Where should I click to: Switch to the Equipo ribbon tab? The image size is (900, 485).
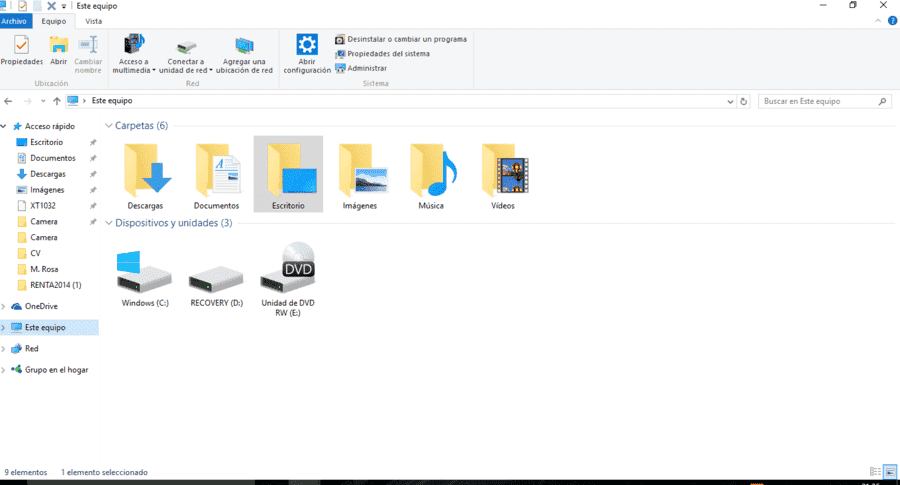53,21
